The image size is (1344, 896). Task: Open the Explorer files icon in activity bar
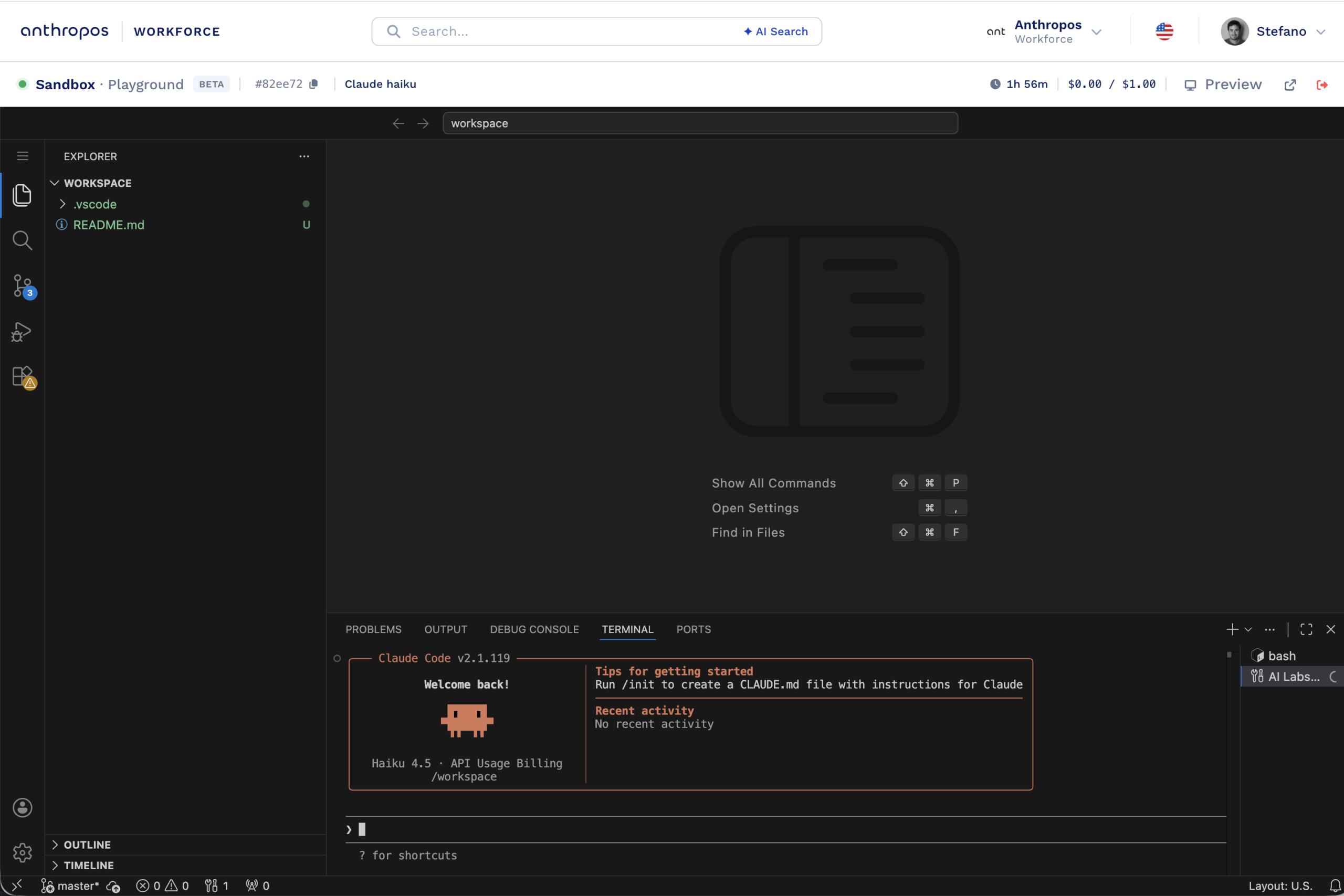[x=22, y=195]
